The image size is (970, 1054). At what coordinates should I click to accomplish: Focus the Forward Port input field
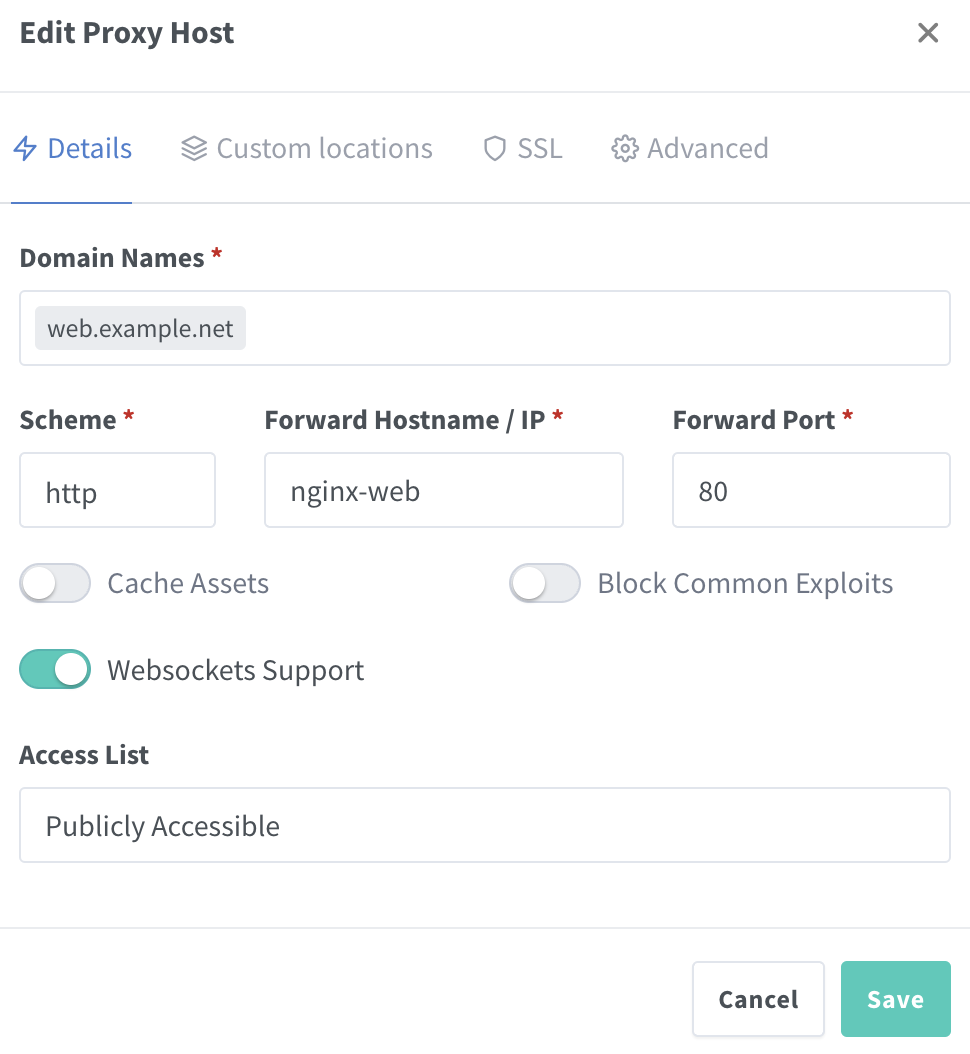(810, 490)
